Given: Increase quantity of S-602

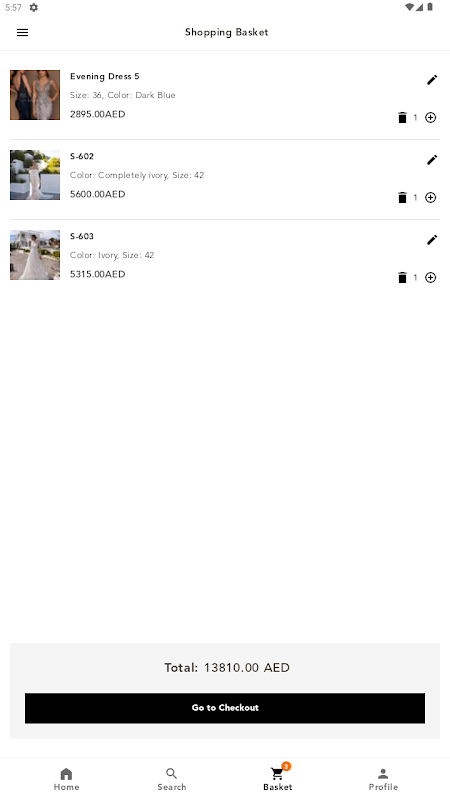Looking at the screenshot, I should point(431,197).
